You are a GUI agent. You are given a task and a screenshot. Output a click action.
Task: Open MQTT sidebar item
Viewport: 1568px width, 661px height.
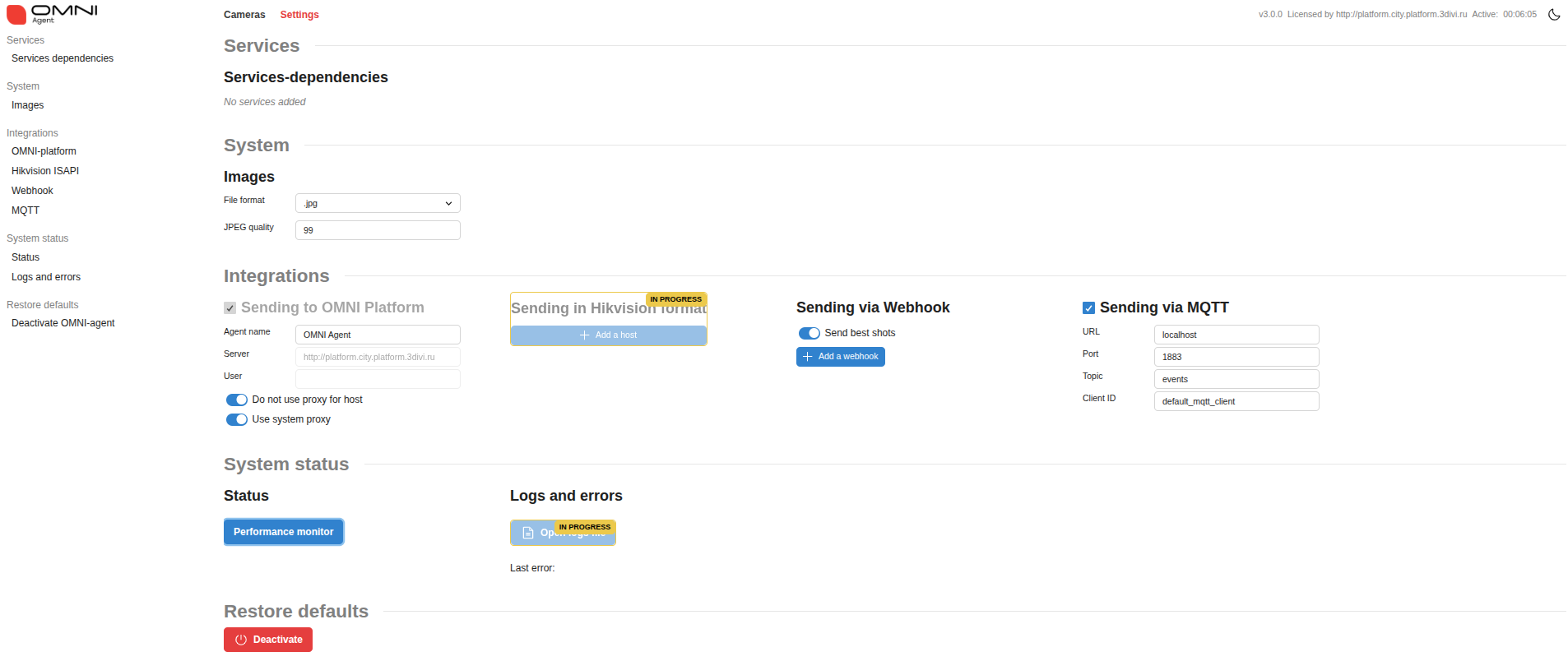click(26, 210)
